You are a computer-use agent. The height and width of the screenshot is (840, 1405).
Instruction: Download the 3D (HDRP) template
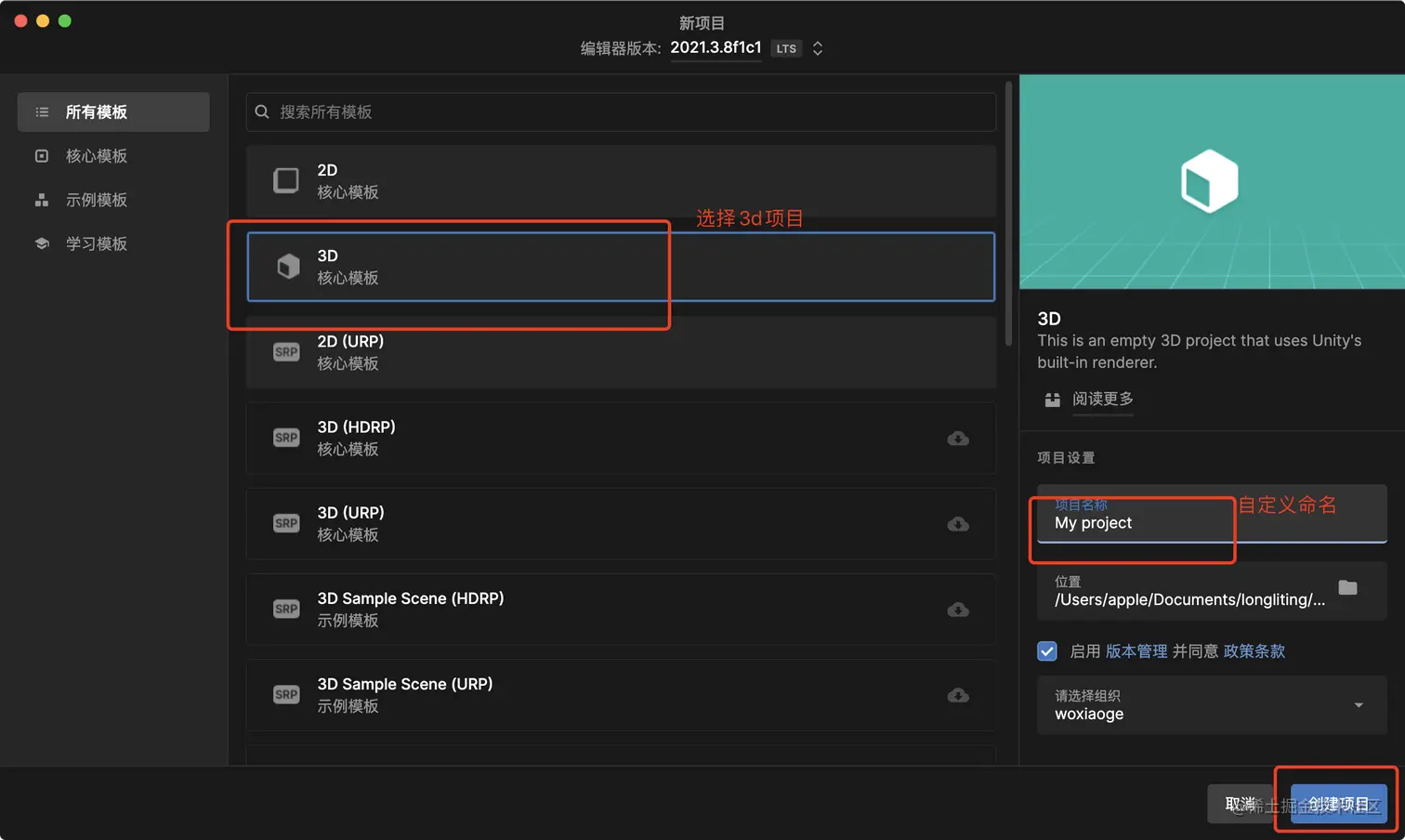pos(958,439)
